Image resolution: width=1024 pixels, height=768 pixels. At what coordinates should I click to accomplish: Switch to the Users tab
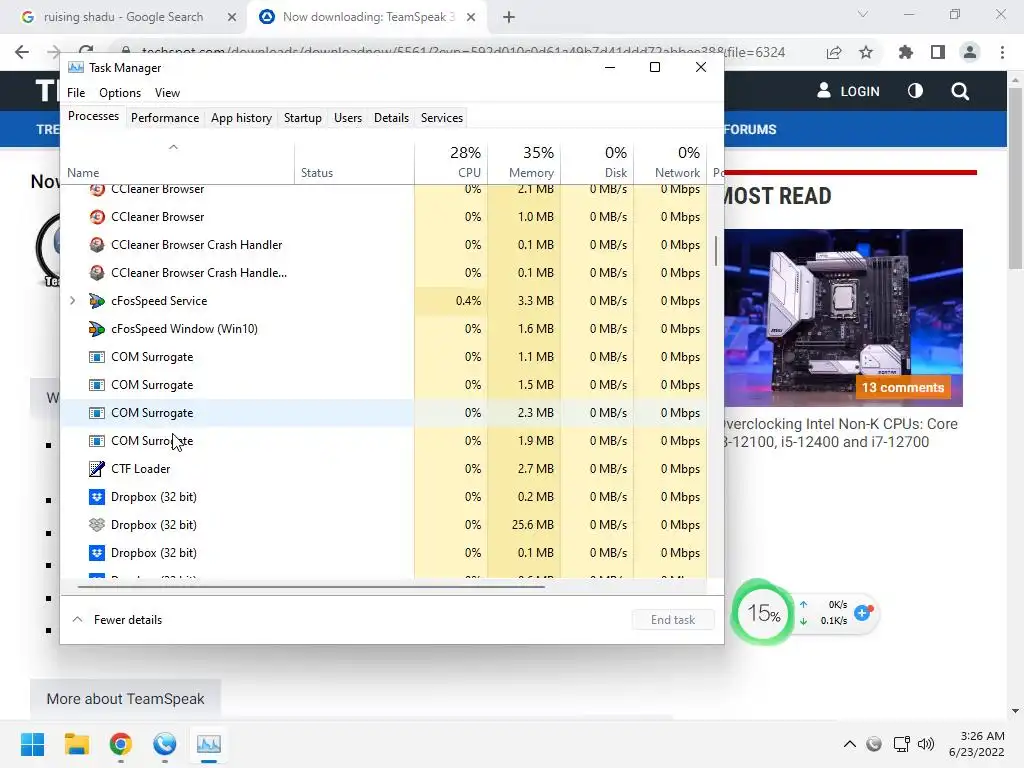coord(347,118)
